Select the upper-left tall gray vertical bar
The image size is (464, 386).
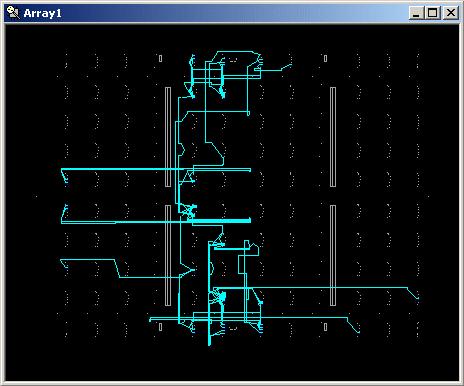[x=168, y=137]
